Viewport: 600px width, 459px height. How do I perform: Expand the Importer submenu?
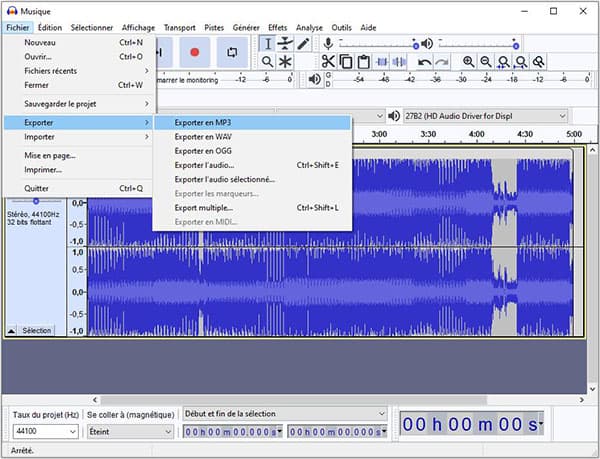78,137
